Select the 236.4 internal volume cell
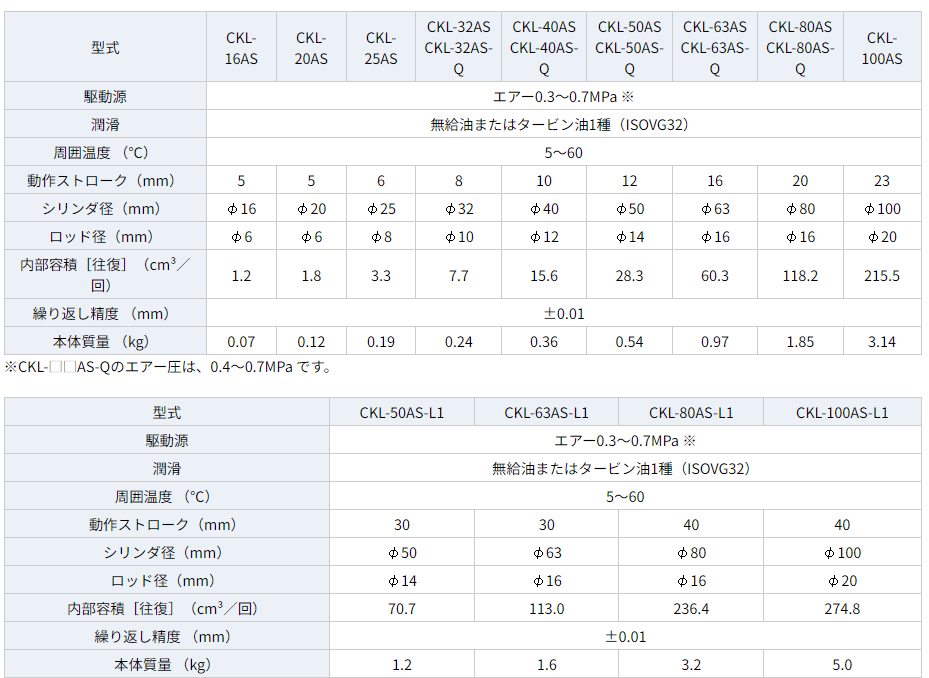 (x=691, y=608)
